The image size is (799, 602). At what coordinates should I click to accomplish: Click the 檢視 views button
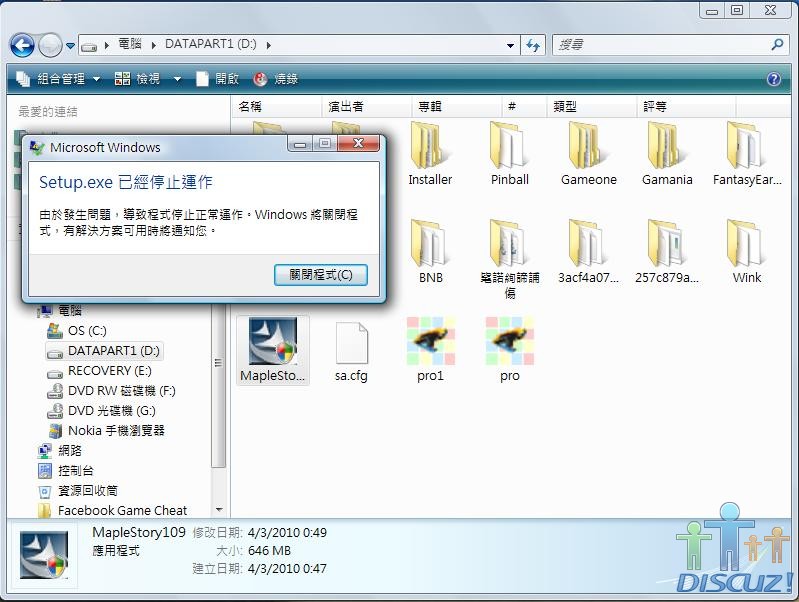(138, 78)
